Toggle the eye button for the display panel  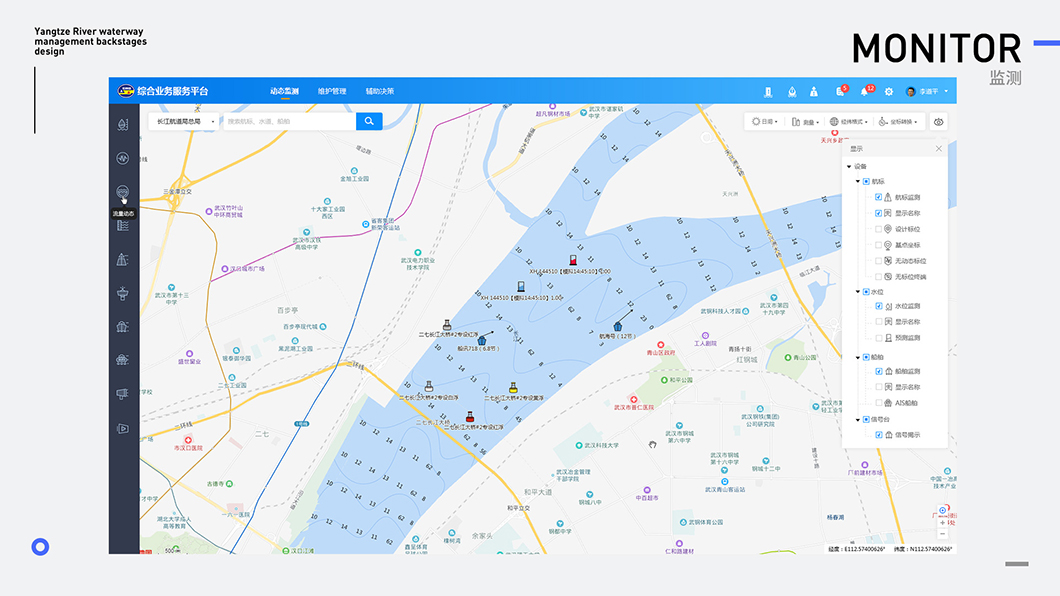coord(939,122)
